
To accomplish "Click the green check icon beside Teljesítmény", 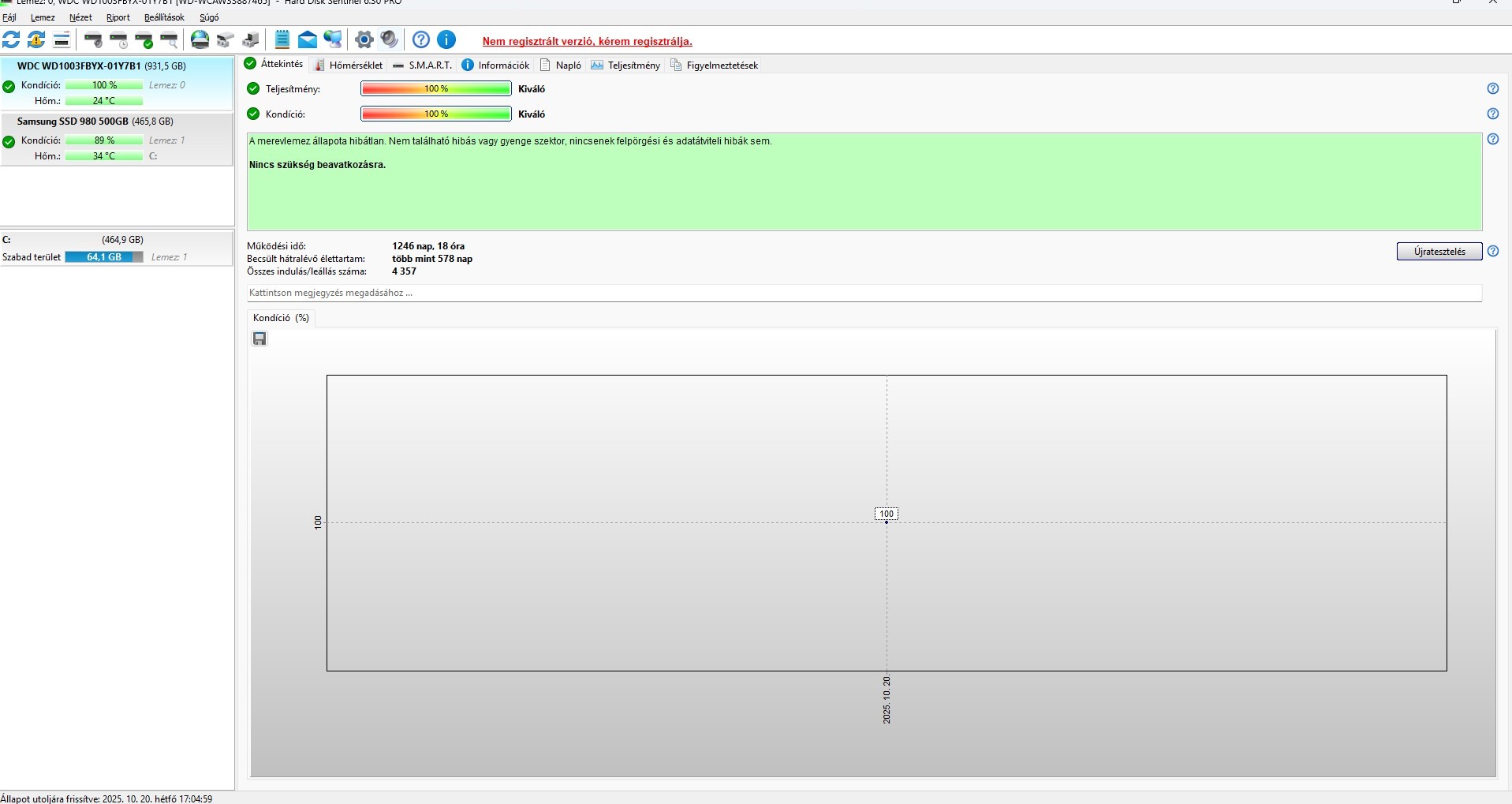I will [x=253, y=89].
